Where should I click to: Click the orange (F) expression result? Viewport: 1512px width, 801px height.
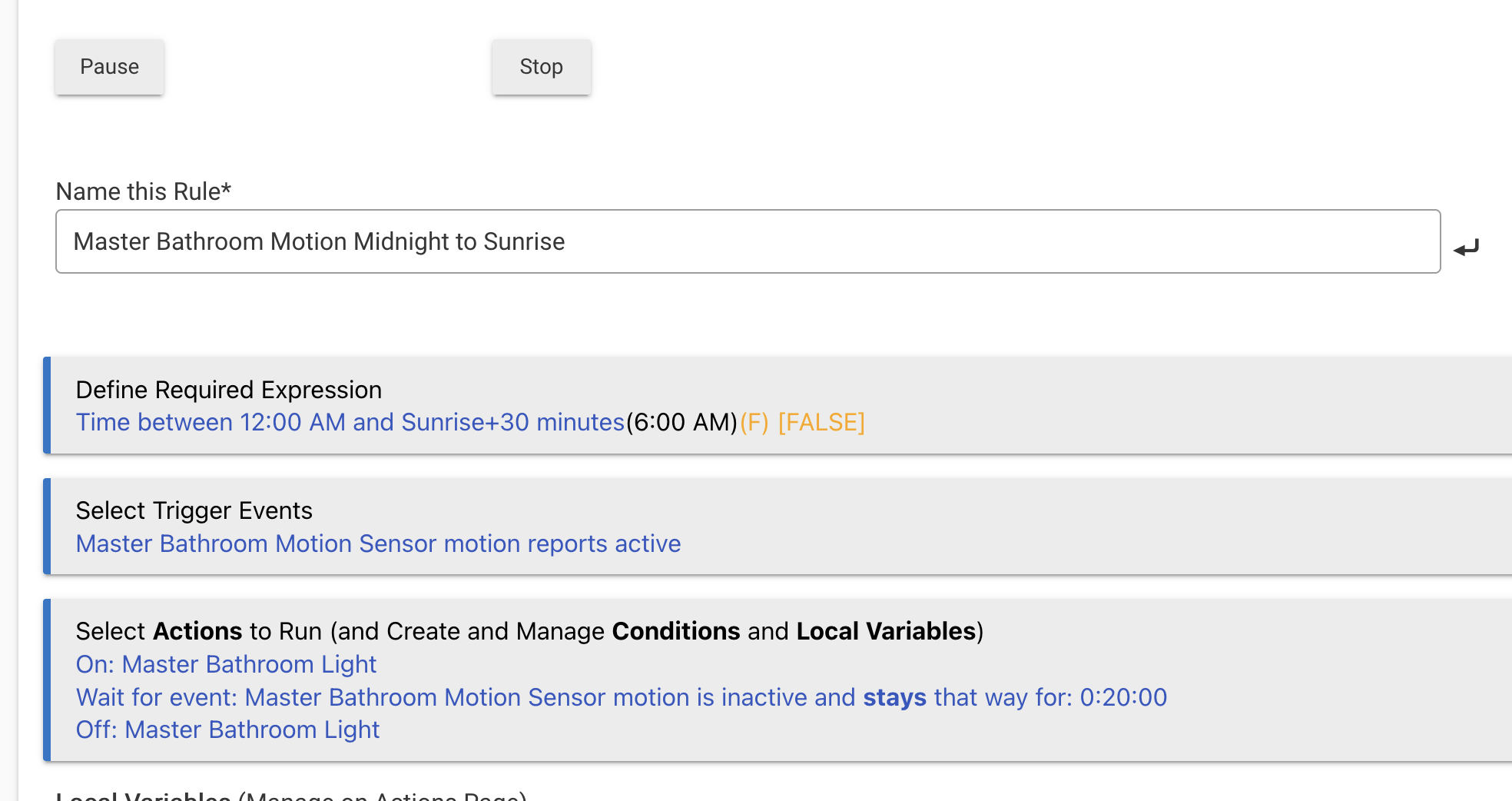coord(754,422)
